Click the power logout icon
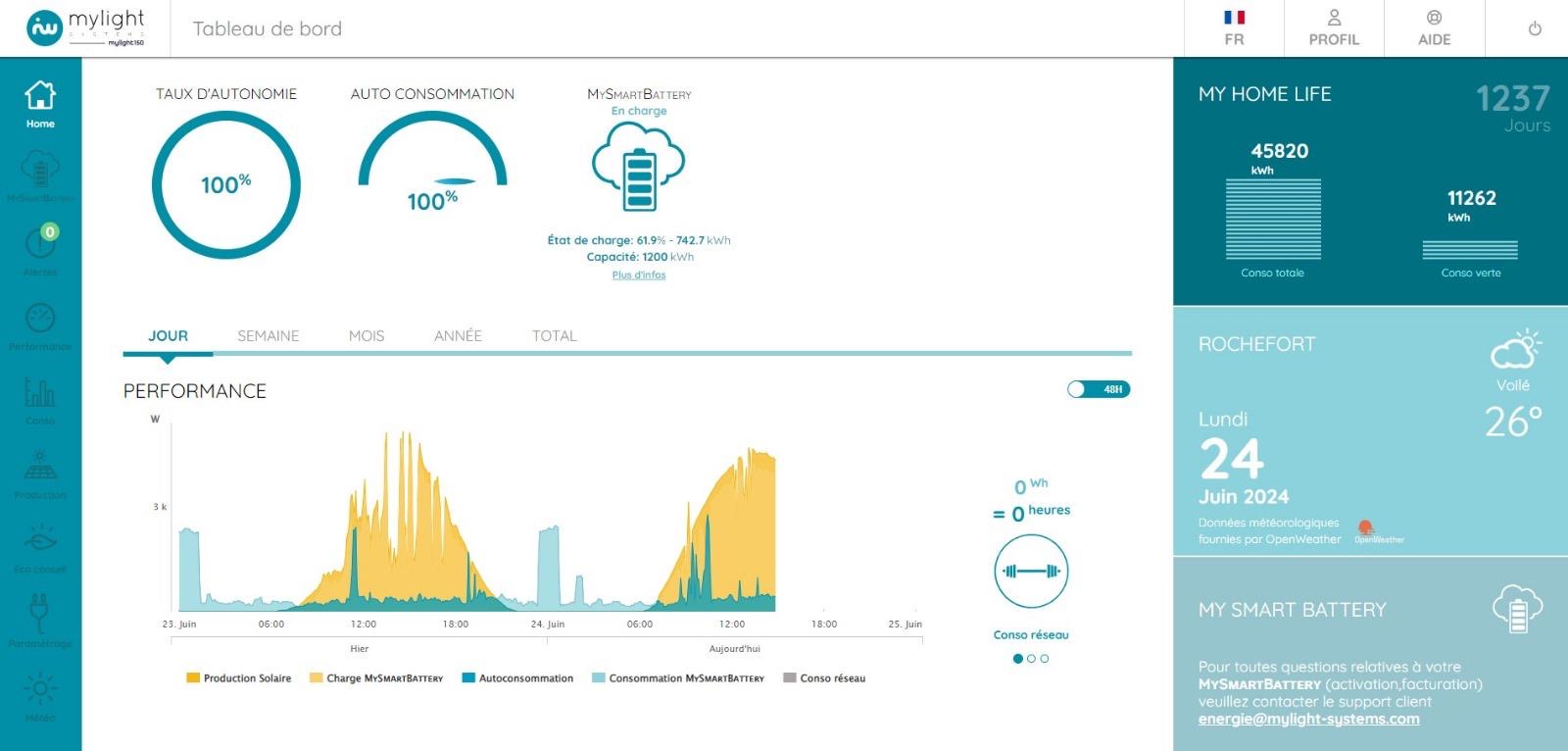Image resolution: width=1568 pixels, height=751 pixels. [x=1535, y=28]
